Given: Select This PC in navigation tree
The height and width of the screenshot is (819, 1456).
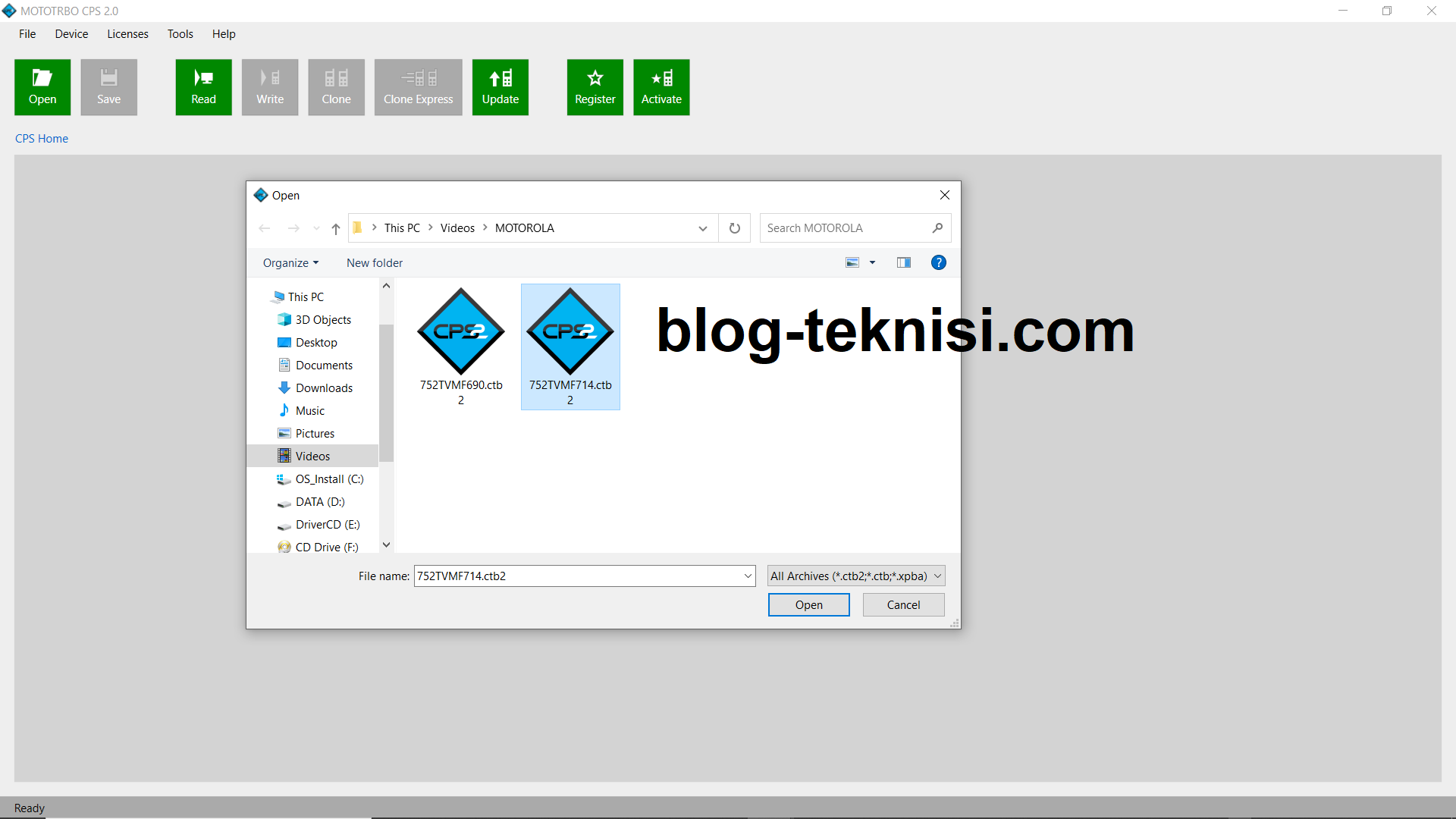Looking at the screenshot, I should (x=306, y=297).
